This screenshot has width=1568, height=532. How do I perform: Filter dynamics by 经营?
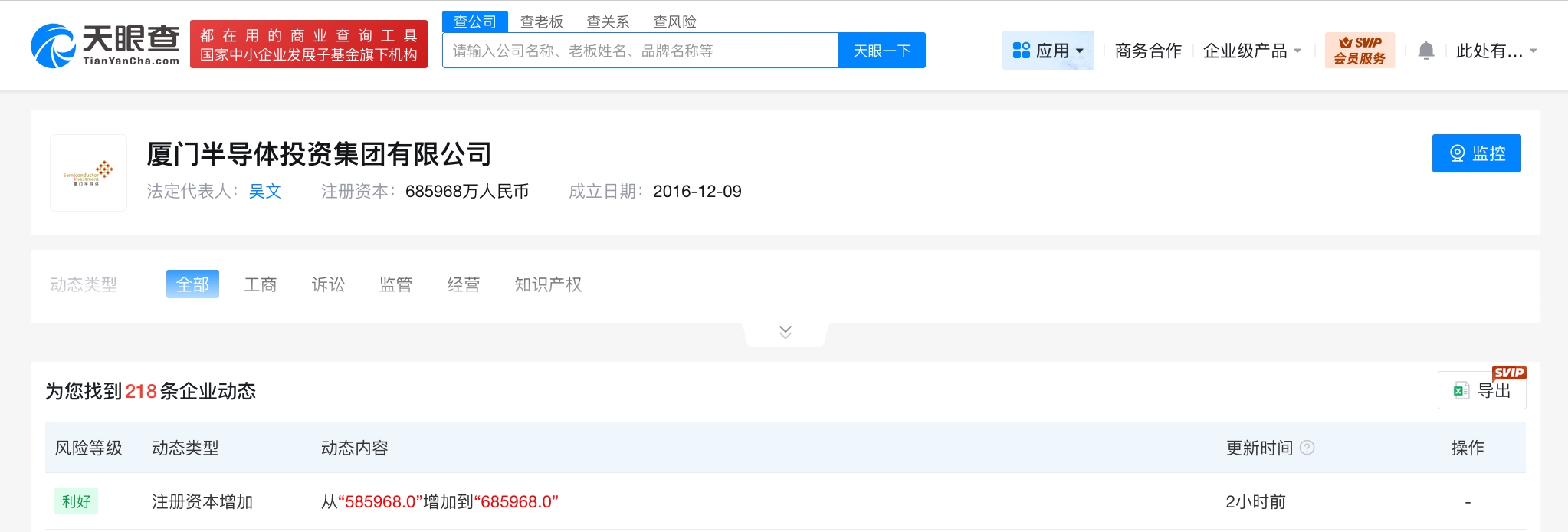pyautogui.click(x=464, y=284)
